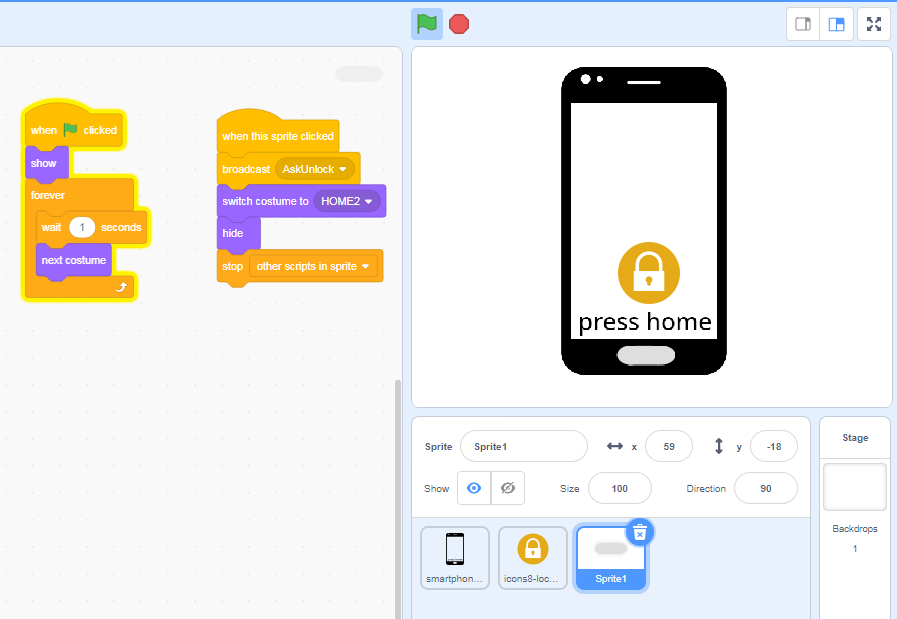Select the icons8-lock sprite thumbnail
The width and height of the screenshot is (897, 619).
pyautogui.click(x=533, y=558)
